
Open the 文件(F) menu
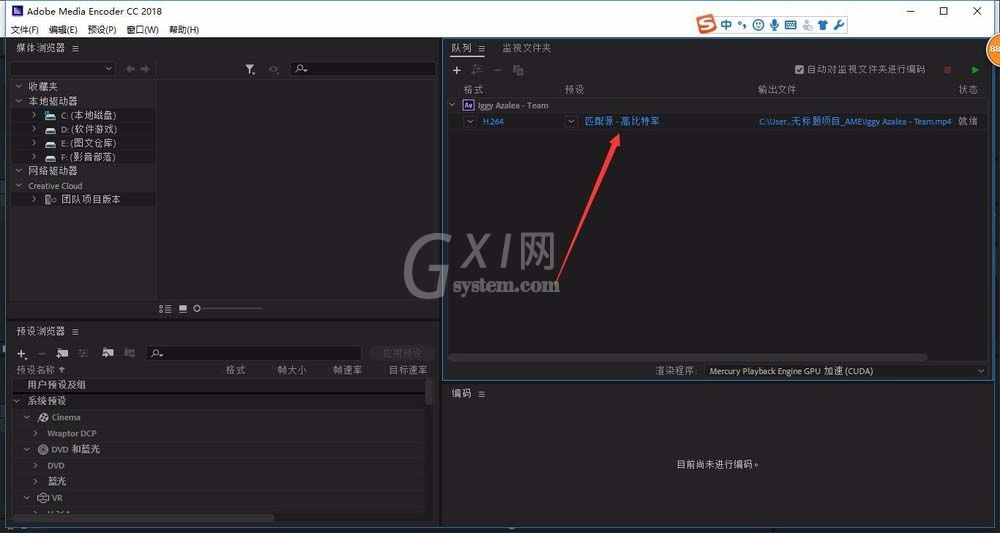click(x=25, y=30)
